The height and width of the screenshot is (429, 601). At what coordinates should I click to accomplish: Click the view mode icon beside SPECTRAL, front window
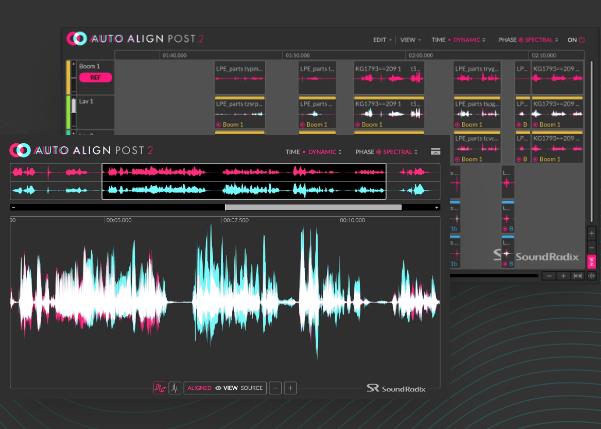tap(435, 152)
